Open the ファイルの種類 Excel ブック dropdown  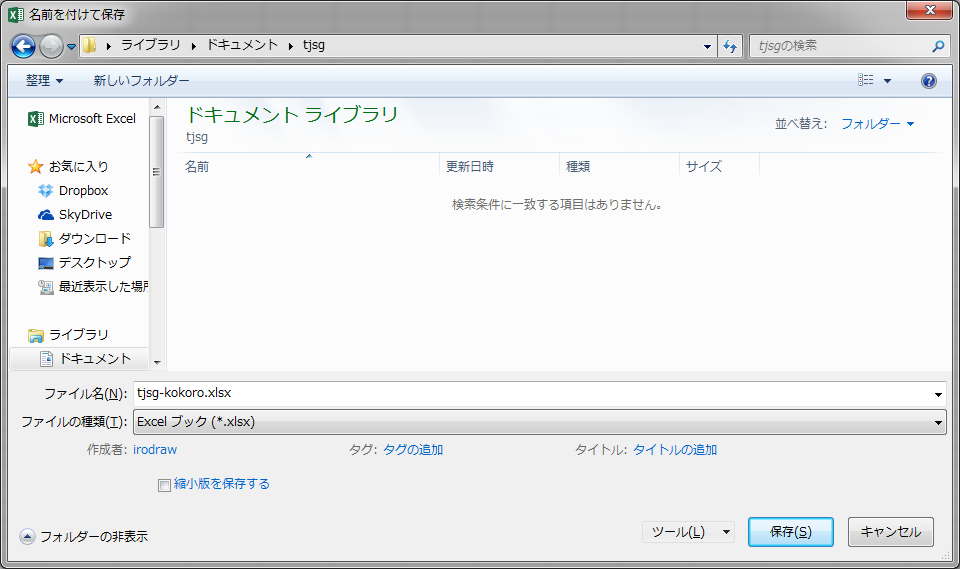(539, 422)
